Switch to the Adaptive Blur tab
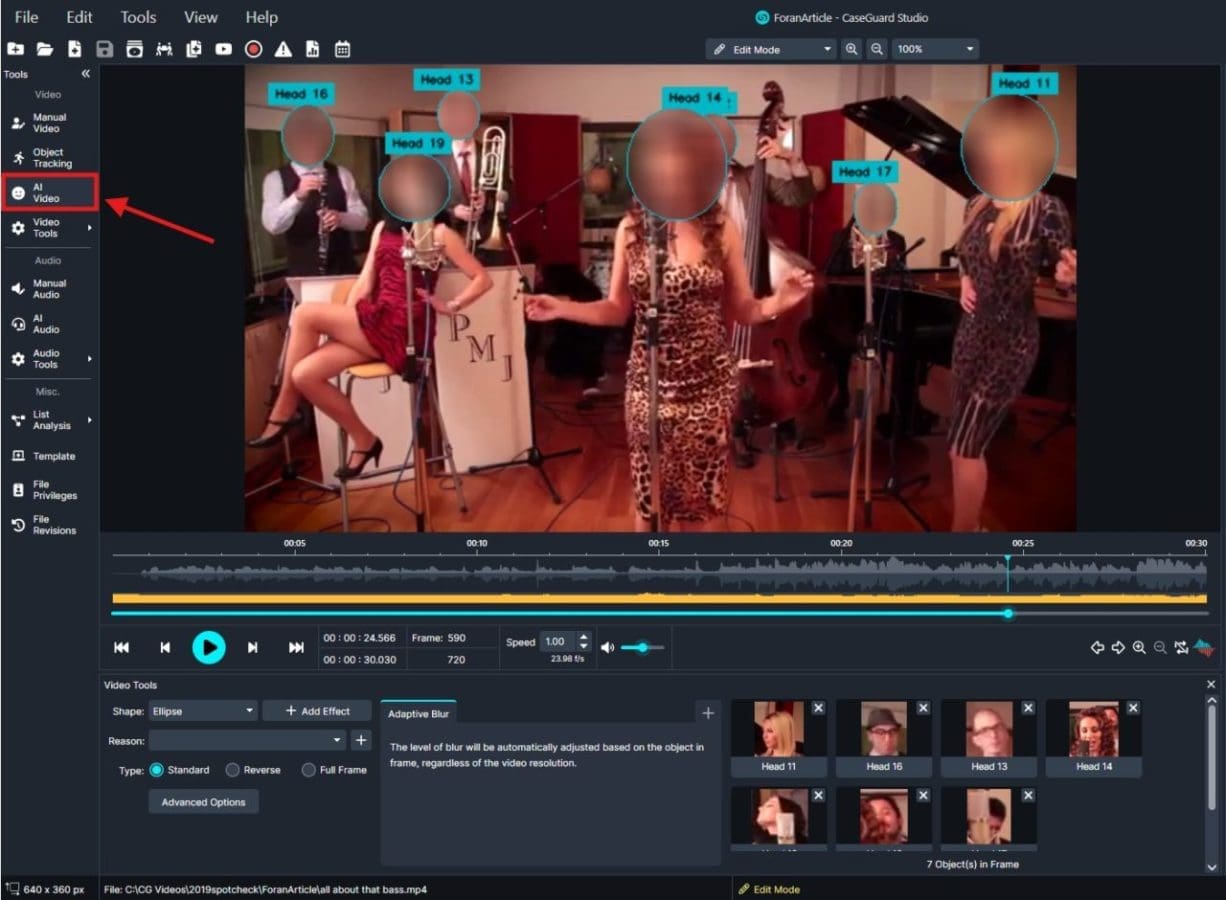 (x=418, y=713)
